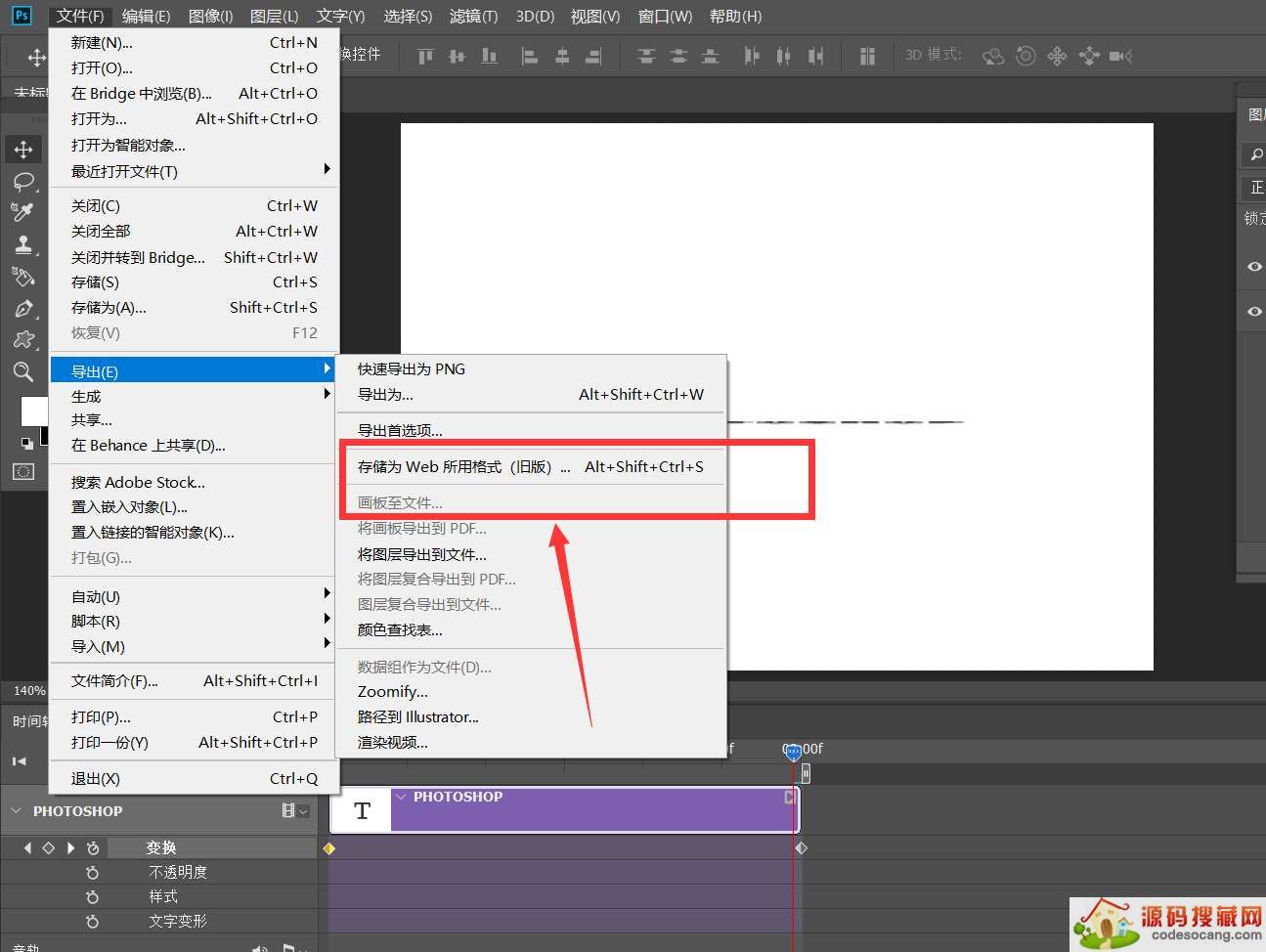The image size is (1266, 952).
Task: Expand 最近打开文件 submenu
Action: coord(327,170)
